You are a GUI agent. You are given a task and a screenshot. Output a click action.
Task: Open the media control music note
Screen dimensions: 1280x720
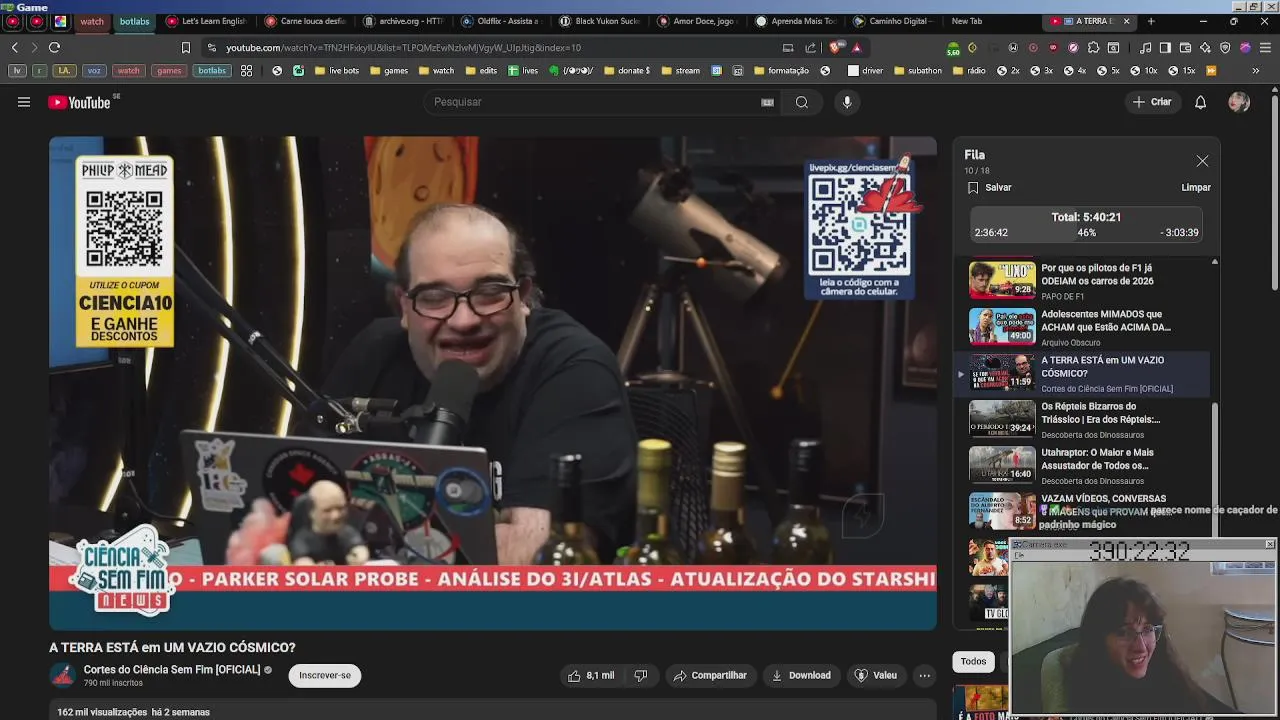pyautogui.click(x=1145, y=47)
